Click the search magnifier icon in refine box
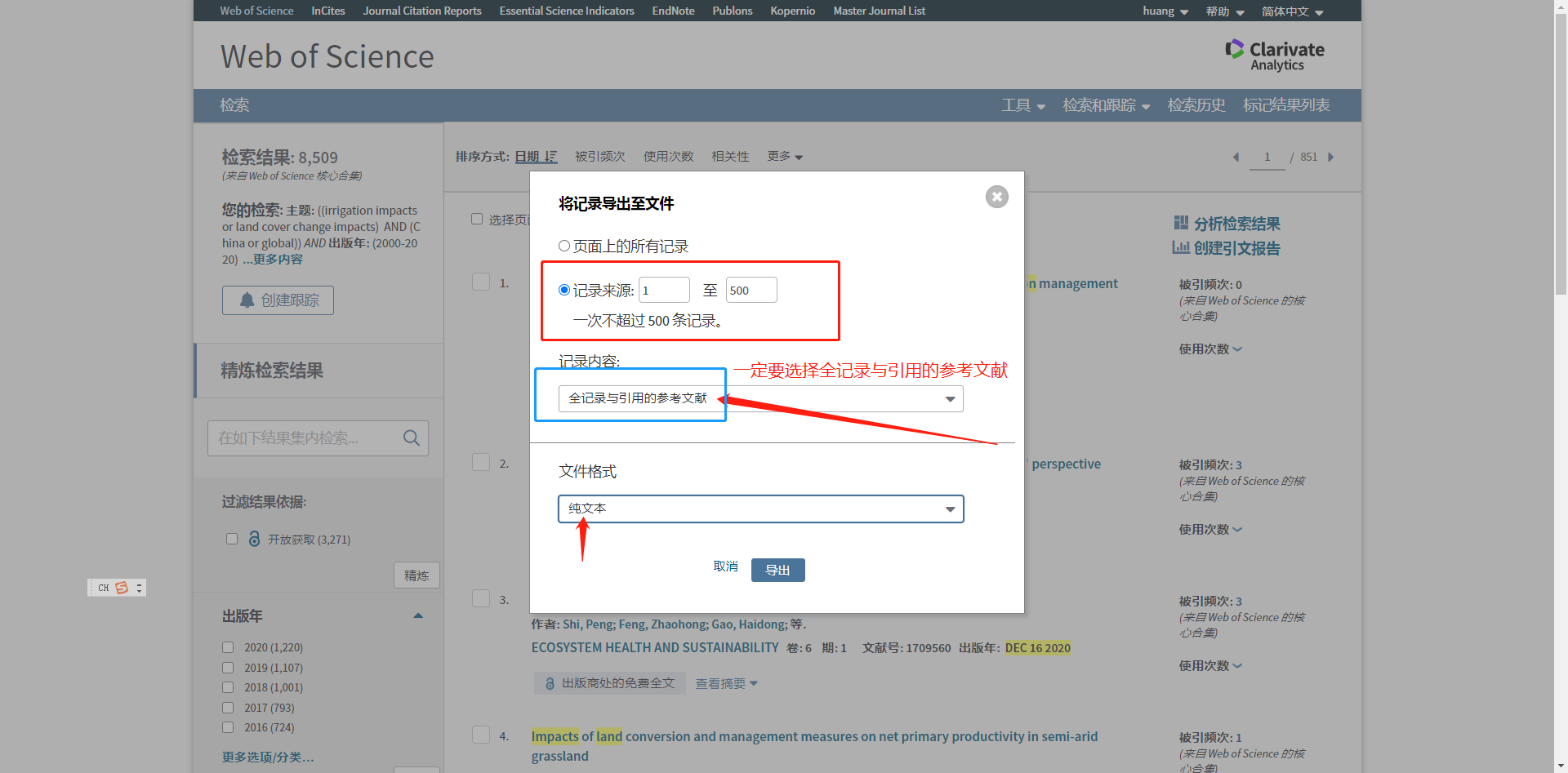 click(x=412, y=438)
